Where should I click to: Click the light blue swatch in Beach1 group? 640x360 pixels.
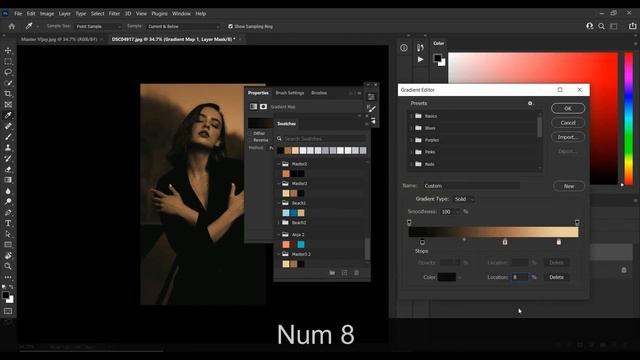pos(286,213)
